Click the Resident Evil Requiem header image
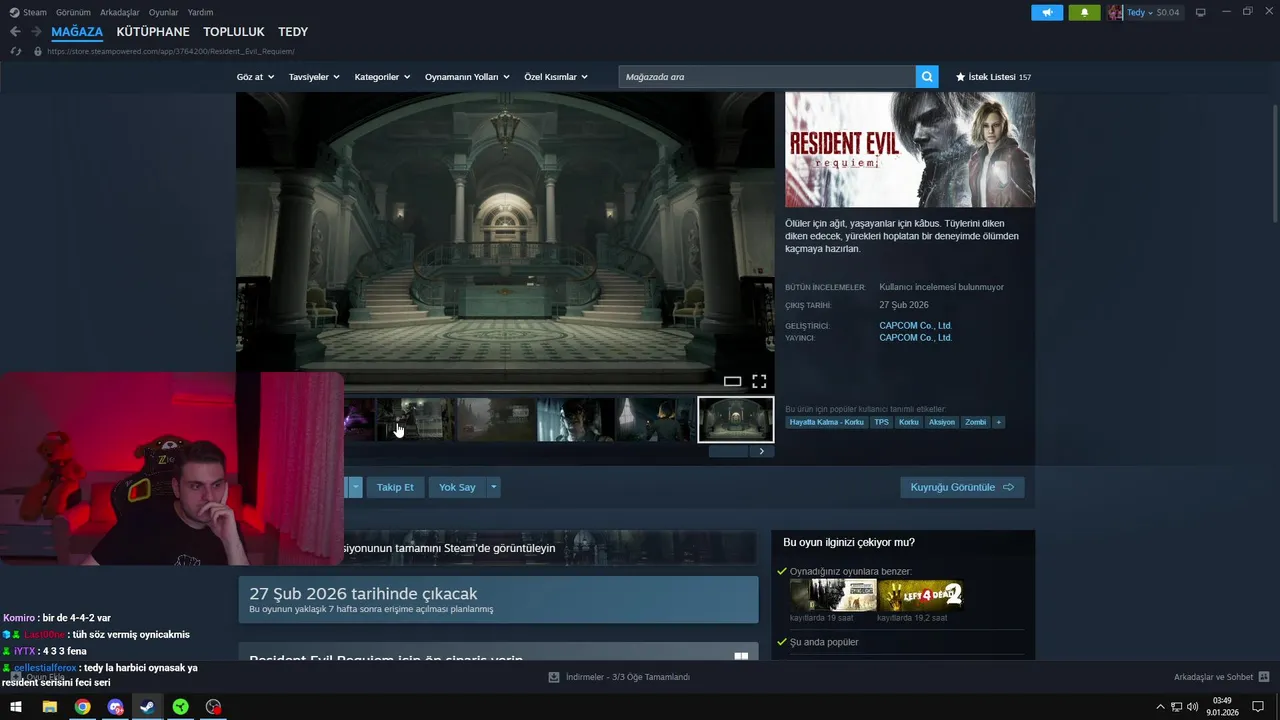This screenshot has height=720, width=1280. [910, 150]
